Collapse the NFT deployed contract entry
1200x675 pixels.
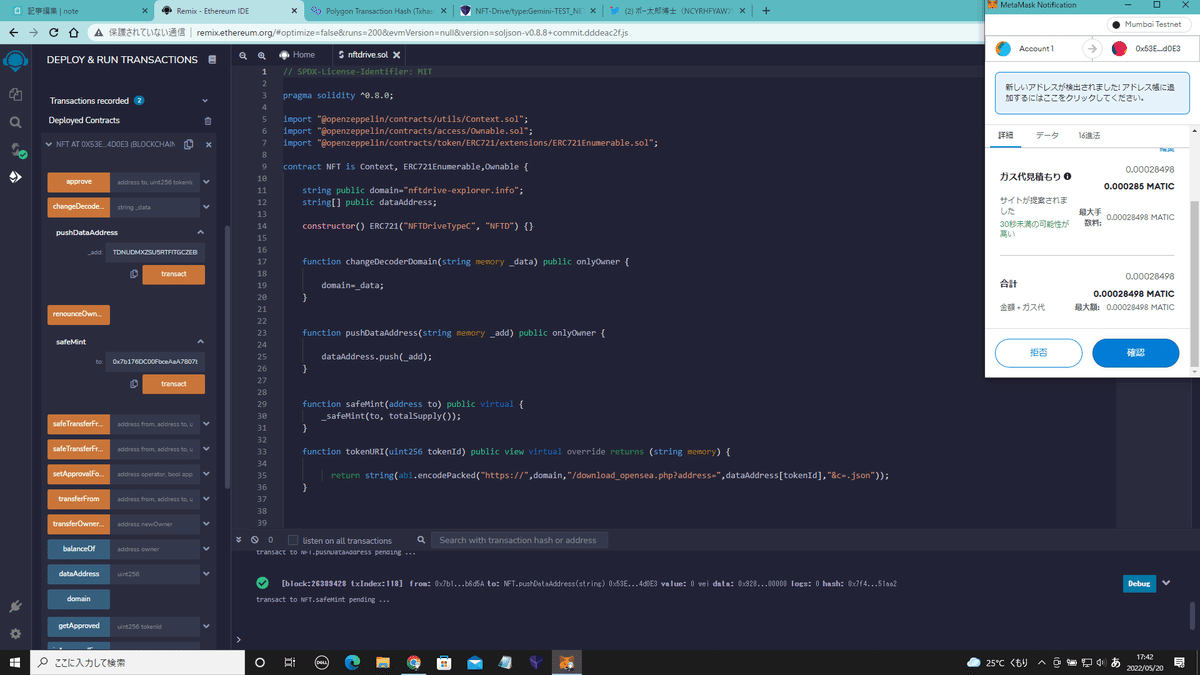point(49,144)
